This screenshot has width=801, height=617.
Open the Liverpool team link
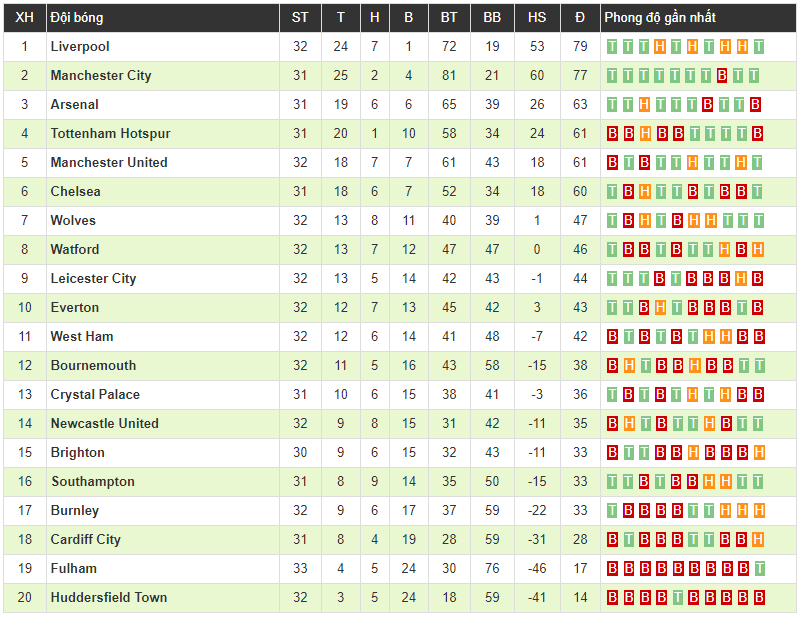80,47
